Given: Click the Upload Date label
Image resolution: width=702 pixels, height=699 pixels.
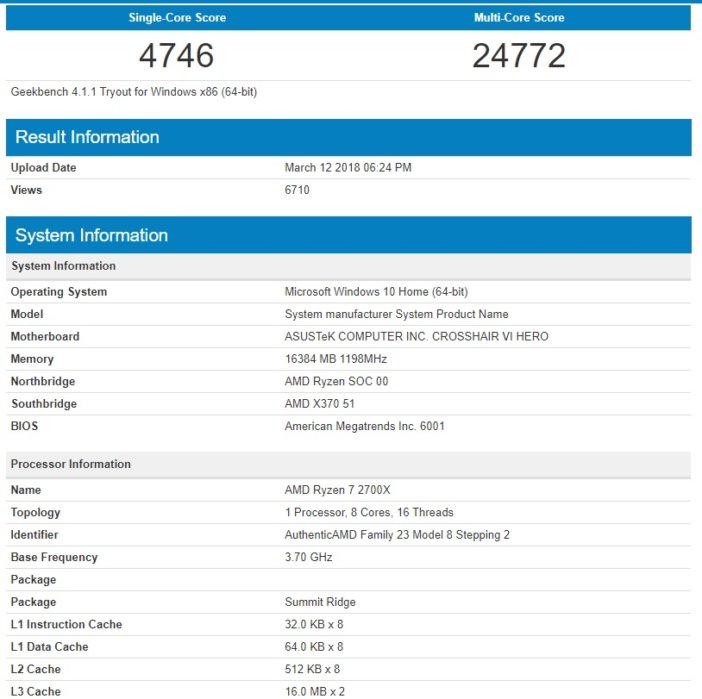Looking at the screenshot, I should point(43,167).
